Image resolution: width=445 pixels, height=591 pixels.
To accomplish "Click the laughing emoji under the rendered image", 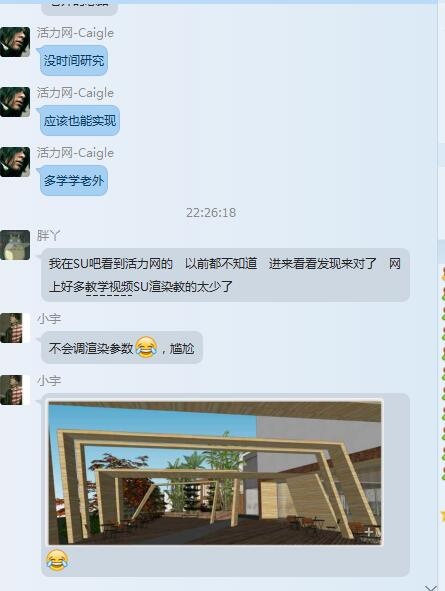I will [57, 560].
